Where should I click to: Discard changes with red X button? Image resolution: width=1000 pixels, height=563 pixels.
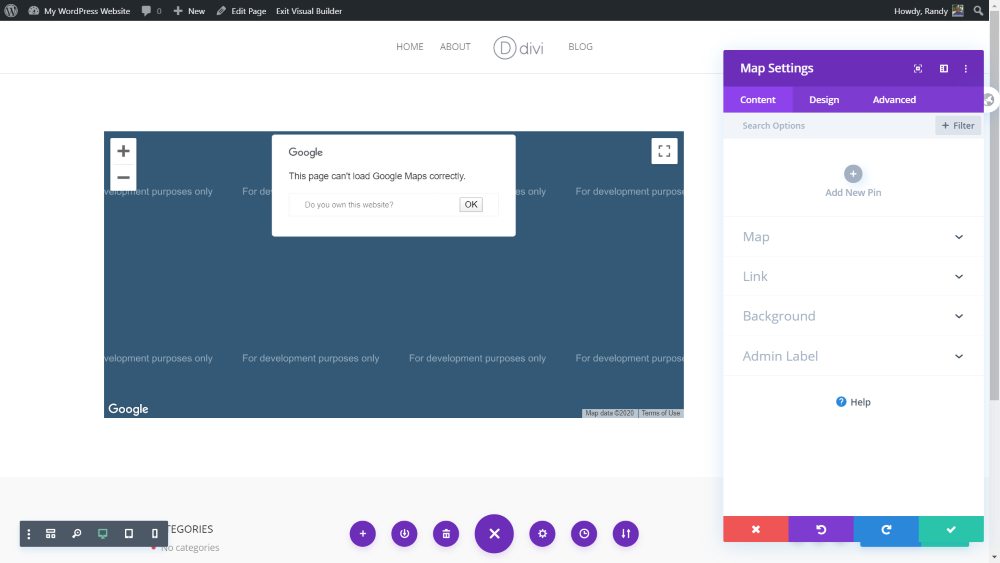[x=756, y=529]
